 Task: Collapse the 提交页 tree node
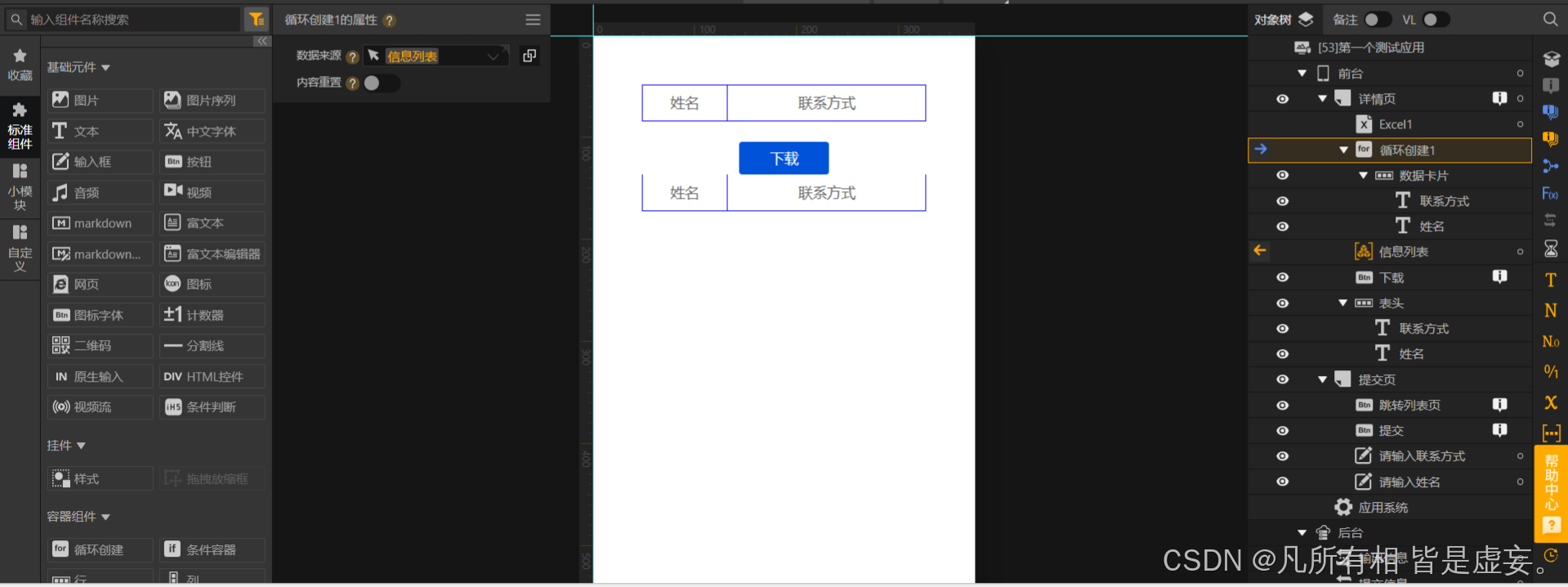pos(1322,379)
